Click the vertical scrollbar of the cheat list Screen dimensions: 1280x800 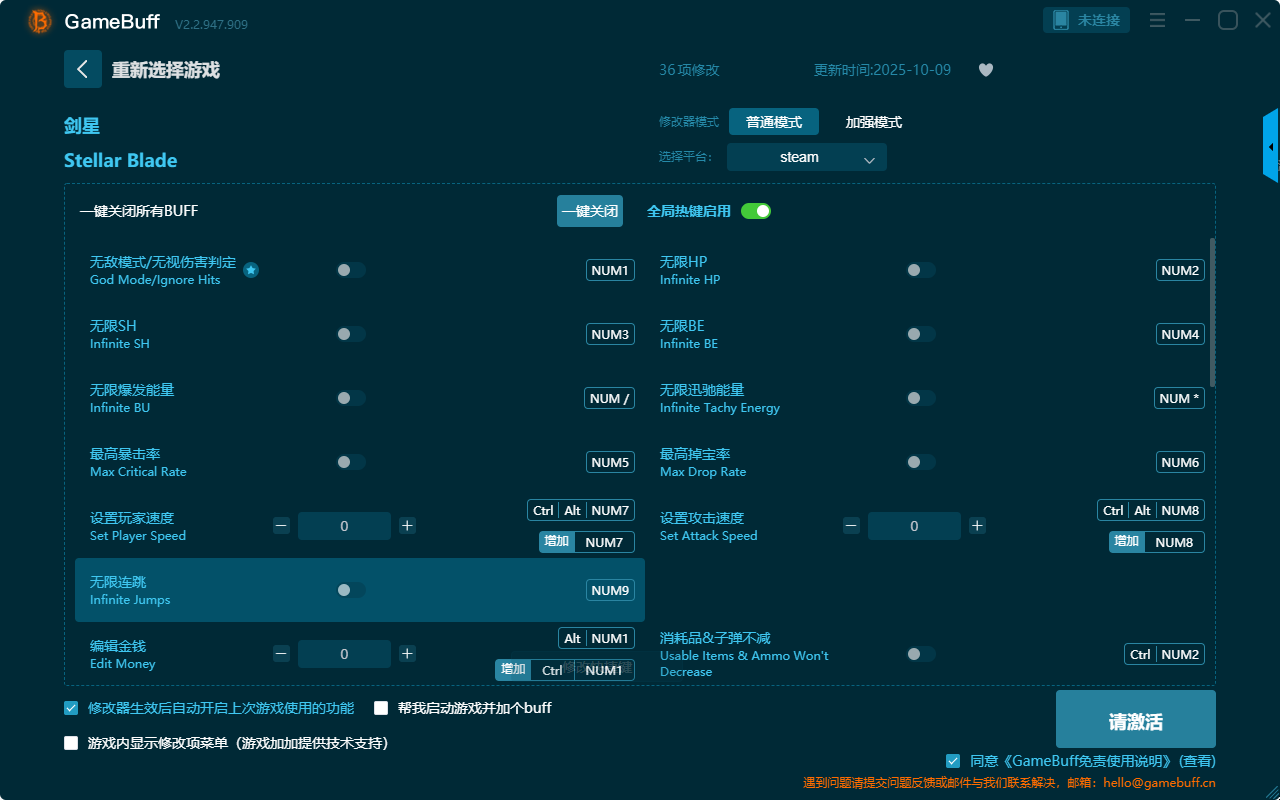tap(1213, 312)
